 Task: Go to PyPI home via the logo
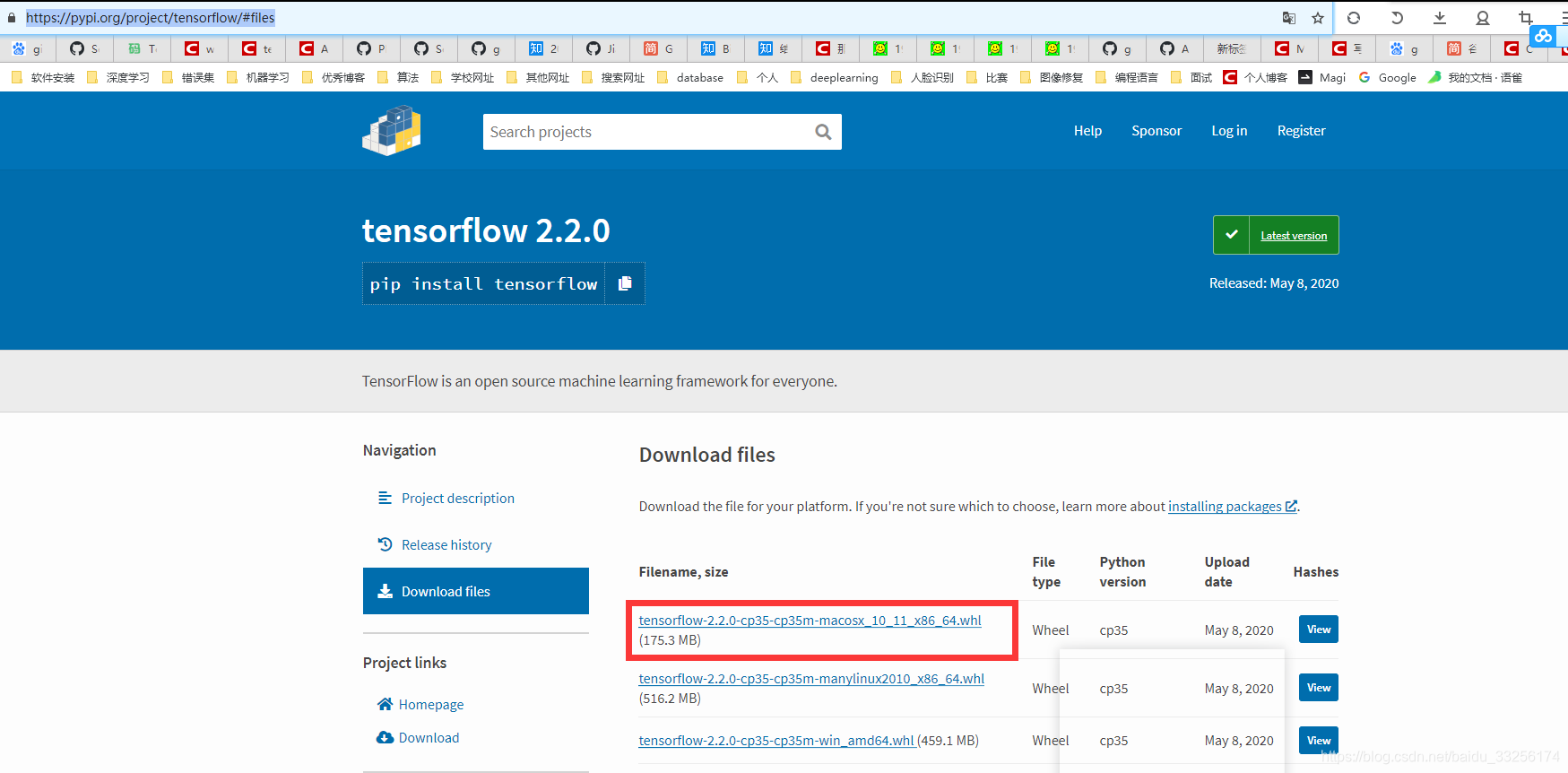pyautogui.click(x=392, y=131)
